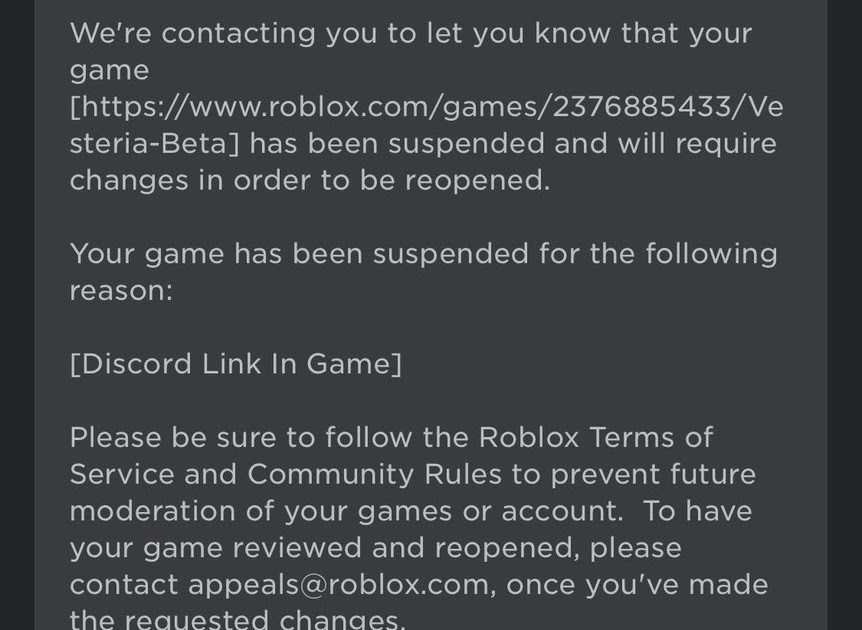Click the 'has been suspended and will require' text
Screen dimensions: 862x630
click(513, 143)
